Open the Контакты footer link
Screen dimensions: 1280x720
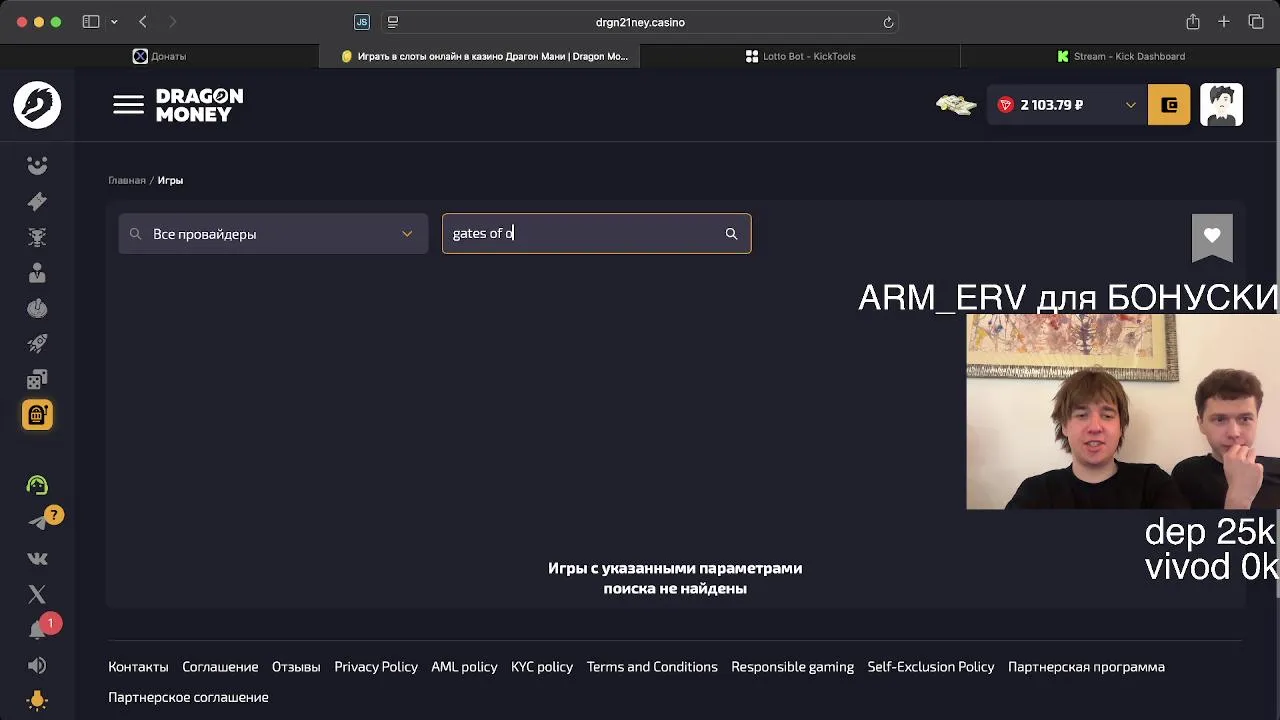click(x=138, y=667)
